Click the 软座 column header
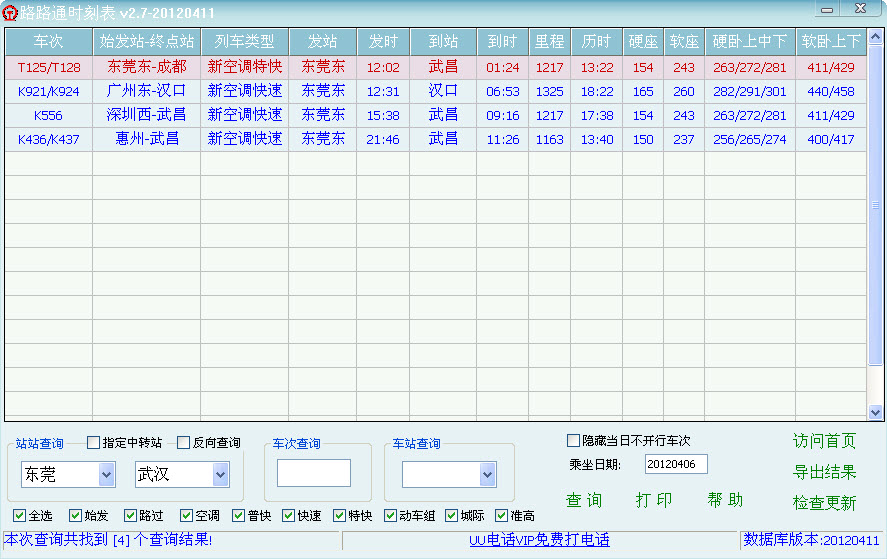 pos(684,41)
